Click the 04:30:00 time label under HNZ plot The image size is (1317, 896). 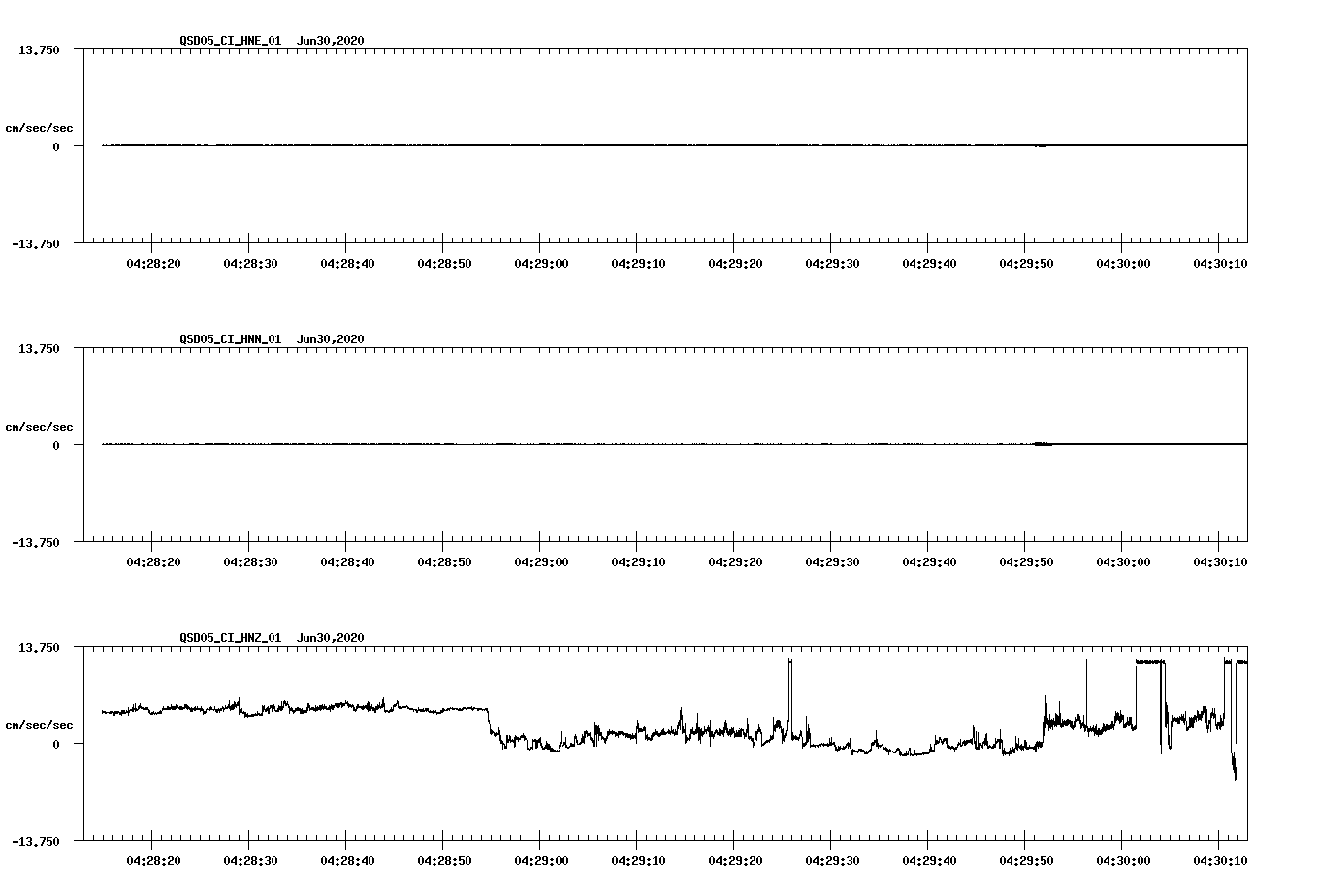[x=1123, y=861]
